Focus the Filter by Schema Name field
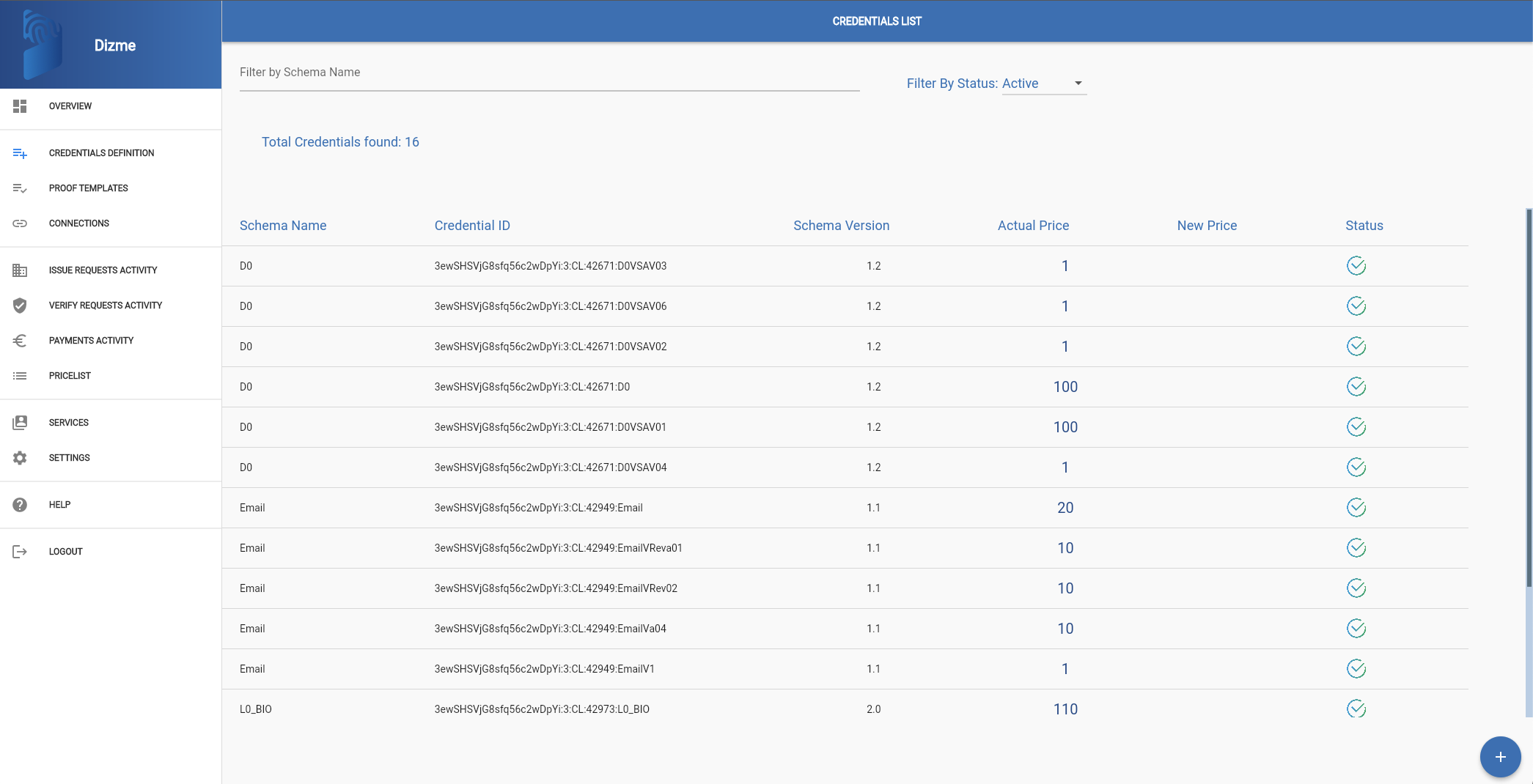 tap(549, 73)
